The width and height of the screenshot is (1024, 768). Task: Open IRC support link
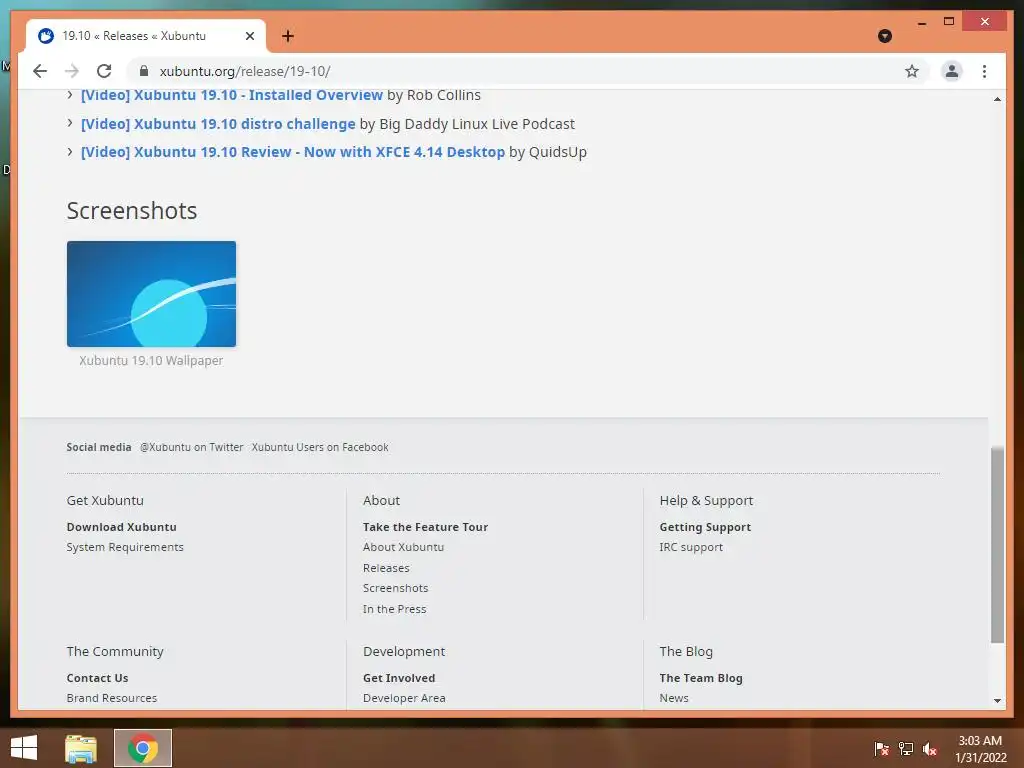(691, 547)
